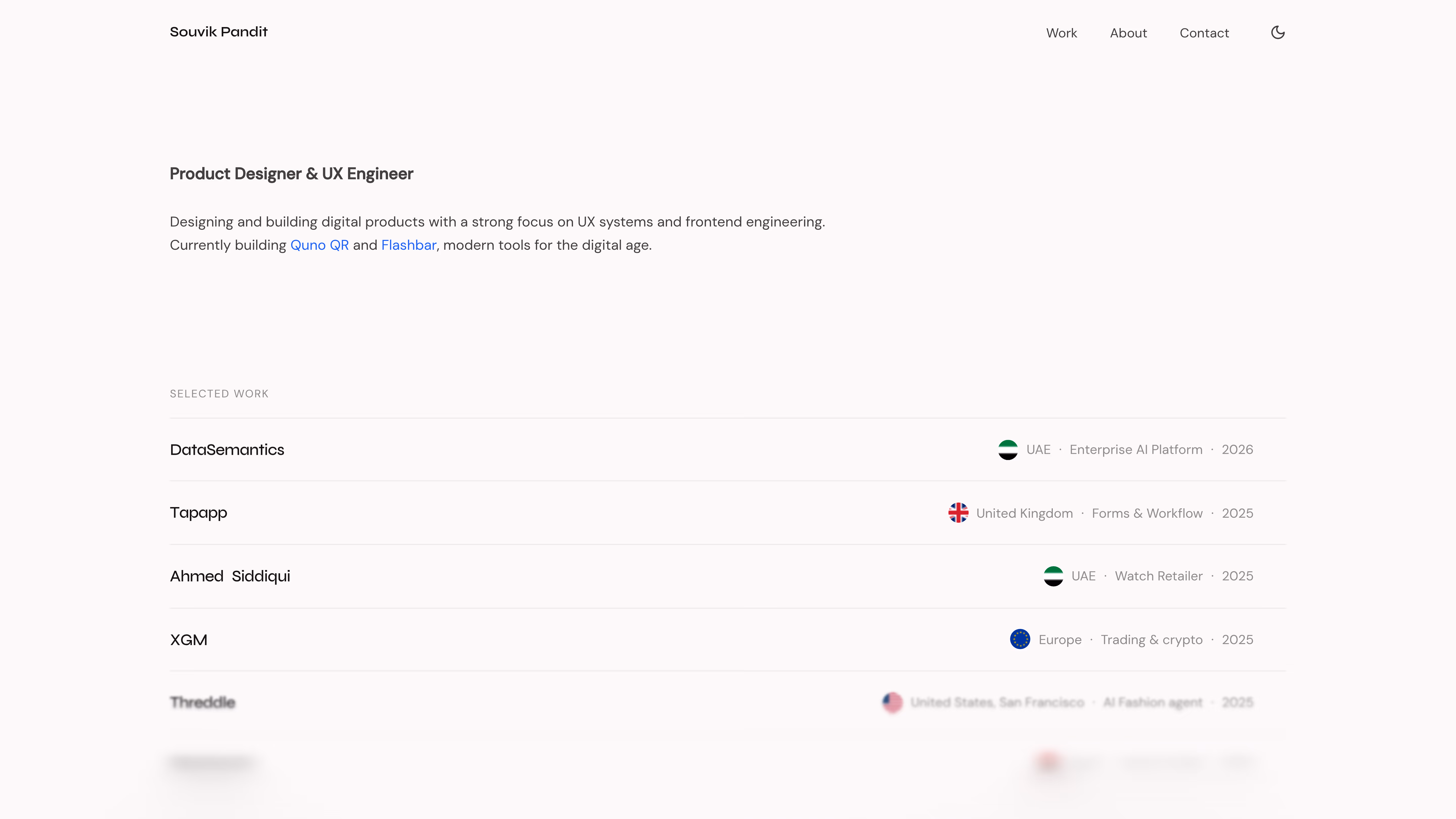This screenshot has width=1456, height=819.
Task: Open the Threddle project
Action: tap(727, 702)
